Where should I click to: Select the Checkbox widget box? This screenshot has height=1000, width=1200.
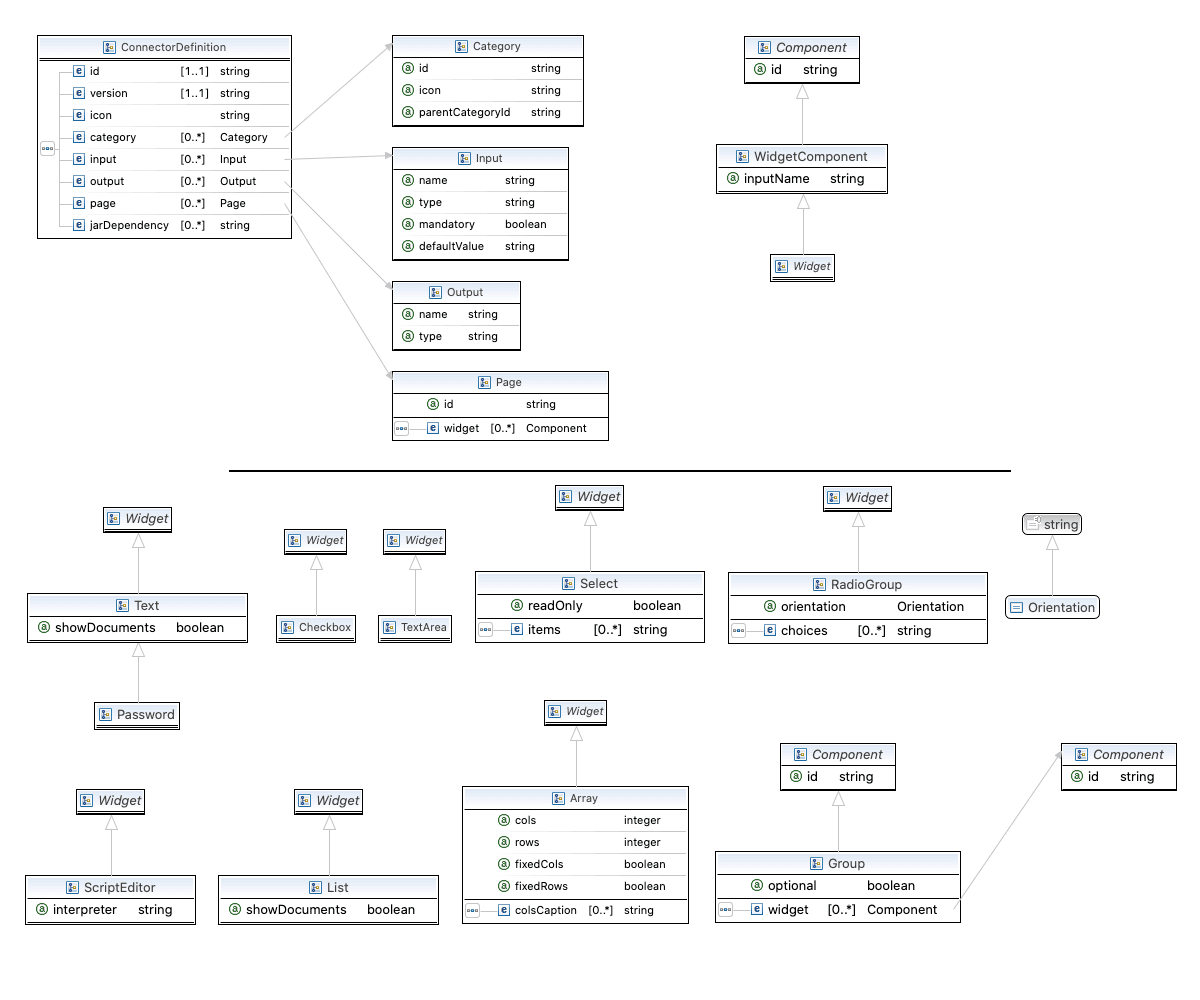pos(315,627)
